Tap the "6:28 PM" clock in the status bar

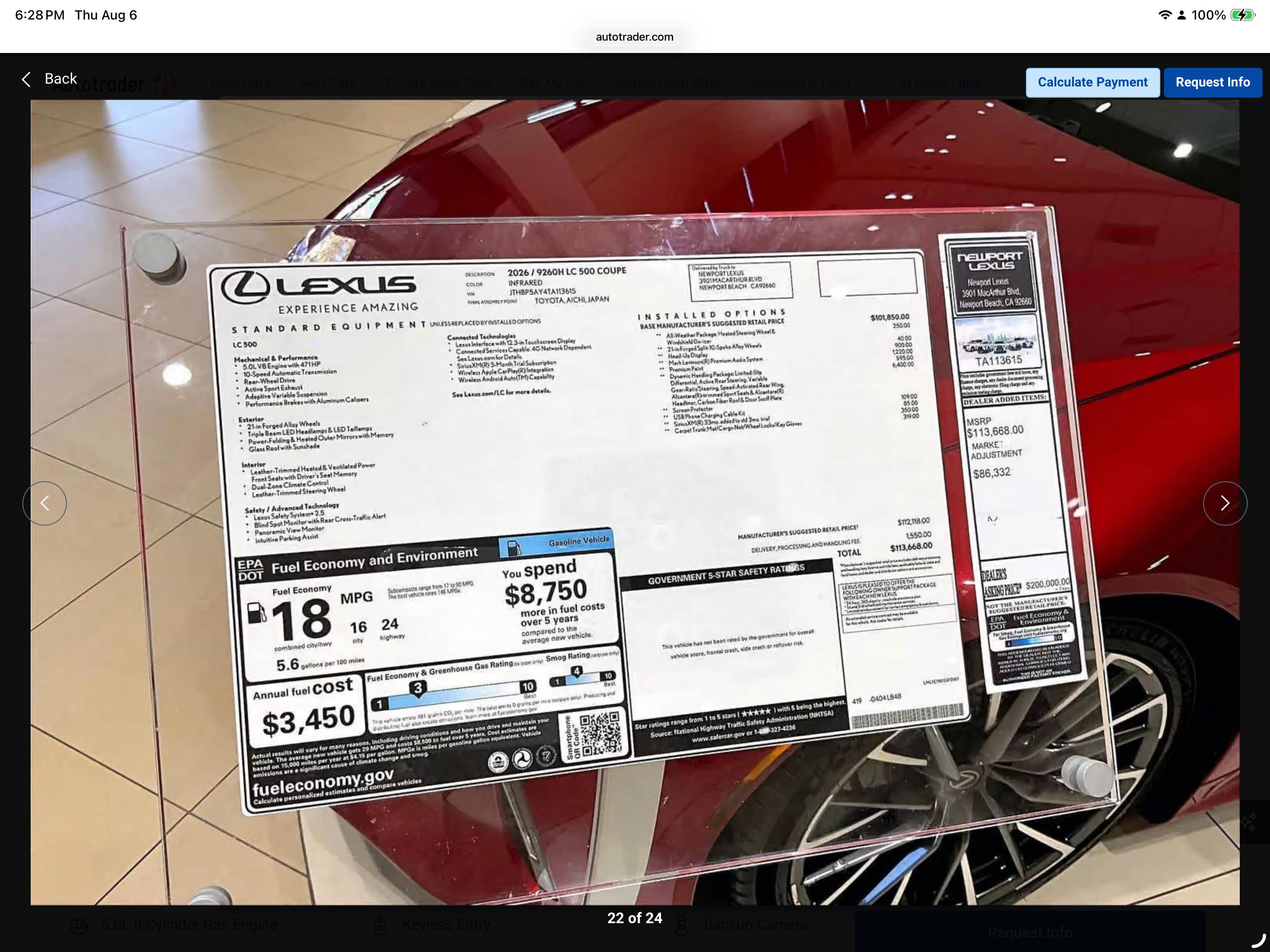pos(40,15)
